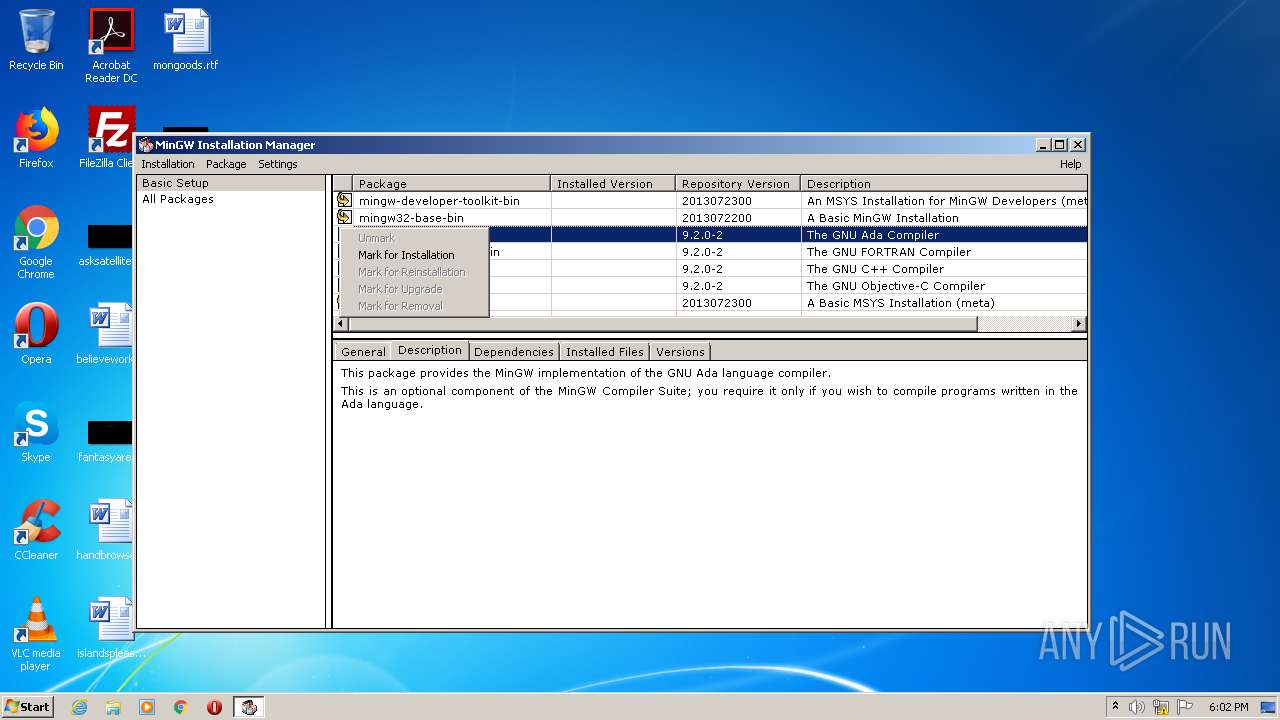
Task: Click the Action Center flag tray icon
Action: (x=1186, y=707)
